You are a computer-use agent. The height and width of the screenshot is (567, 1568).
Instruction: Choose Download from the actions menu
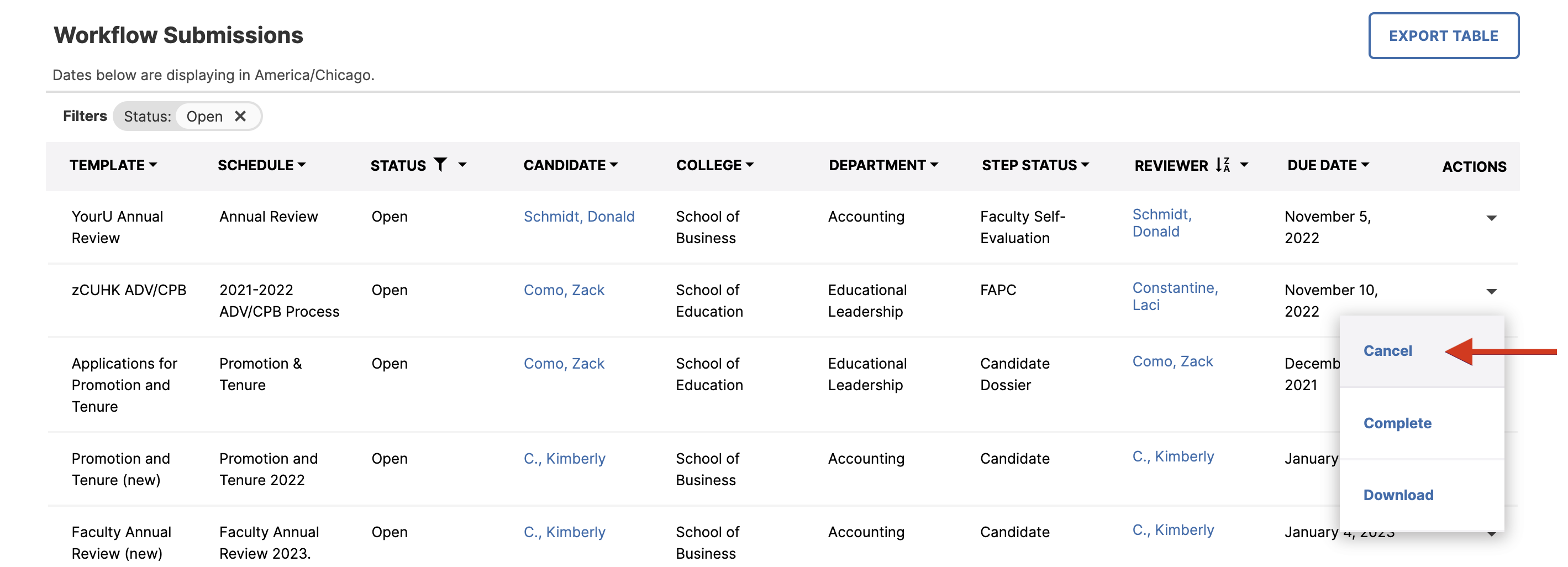1398,495
